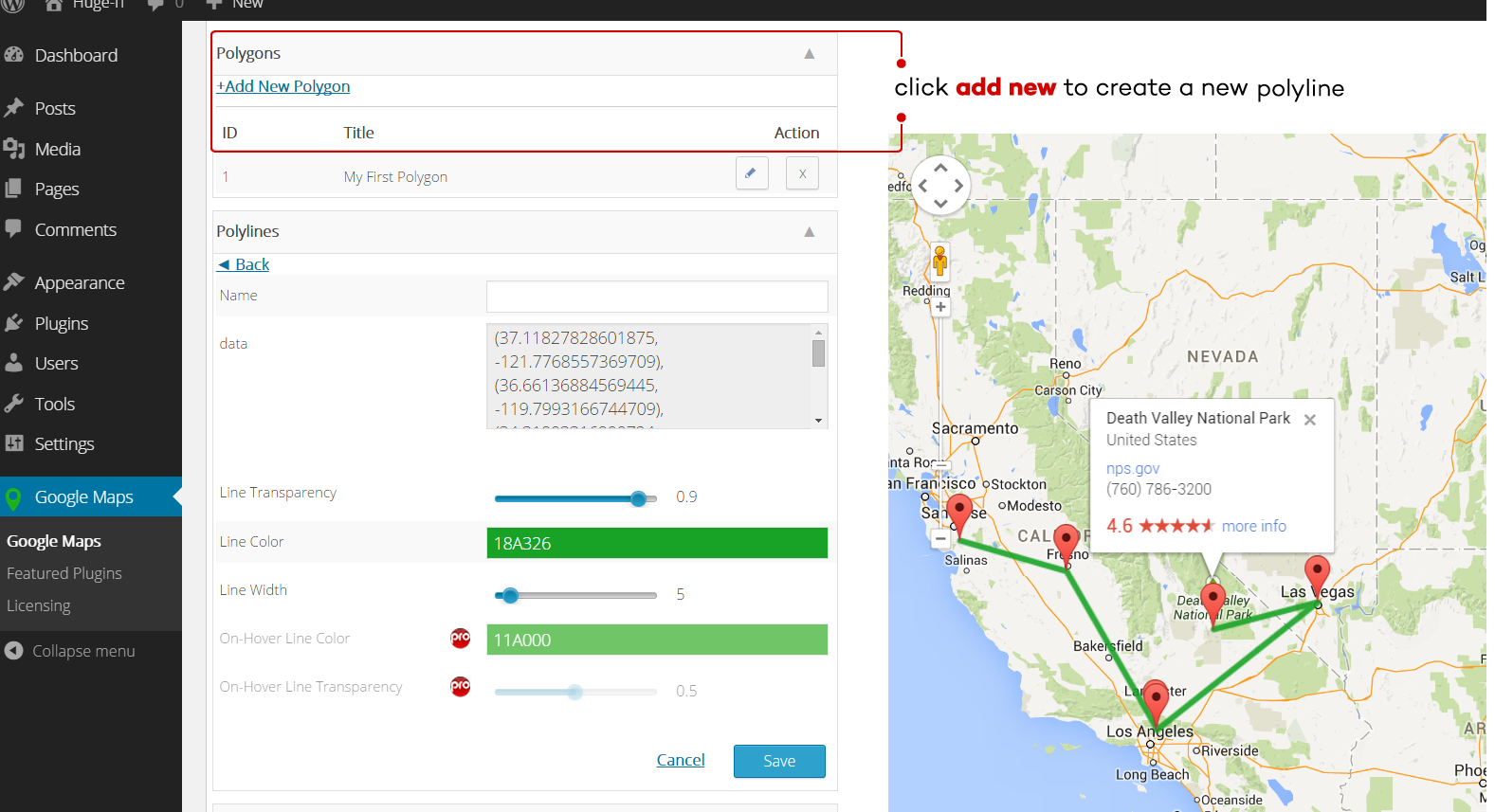The width and height of the screenshot is (1495, 812).
Task: Collapse the Polygons panel
Action: (810, 54)
